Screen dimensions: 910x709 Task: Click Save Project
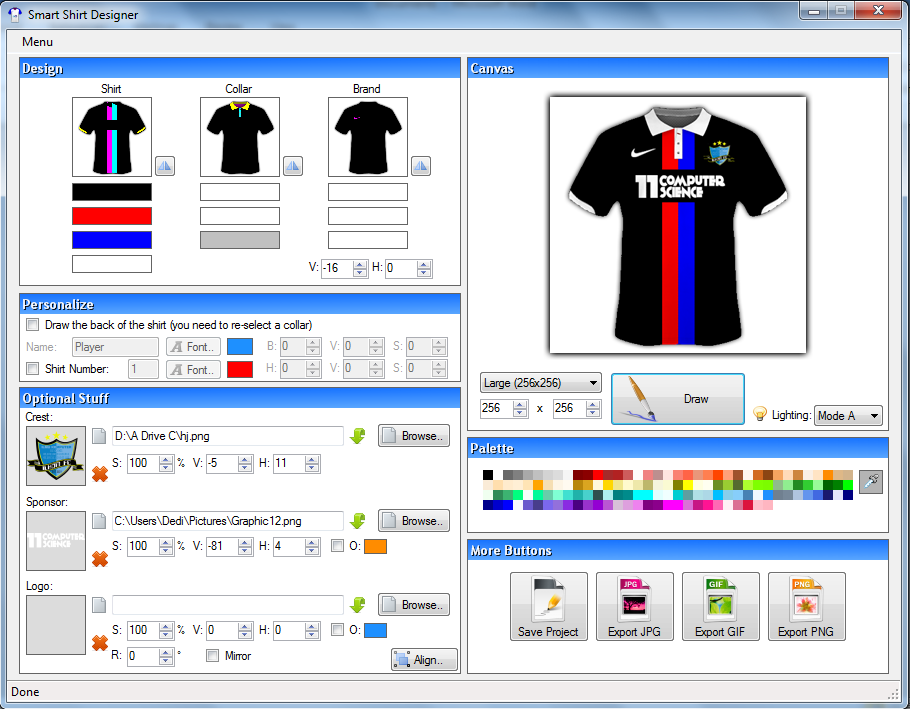pos(548,606)
